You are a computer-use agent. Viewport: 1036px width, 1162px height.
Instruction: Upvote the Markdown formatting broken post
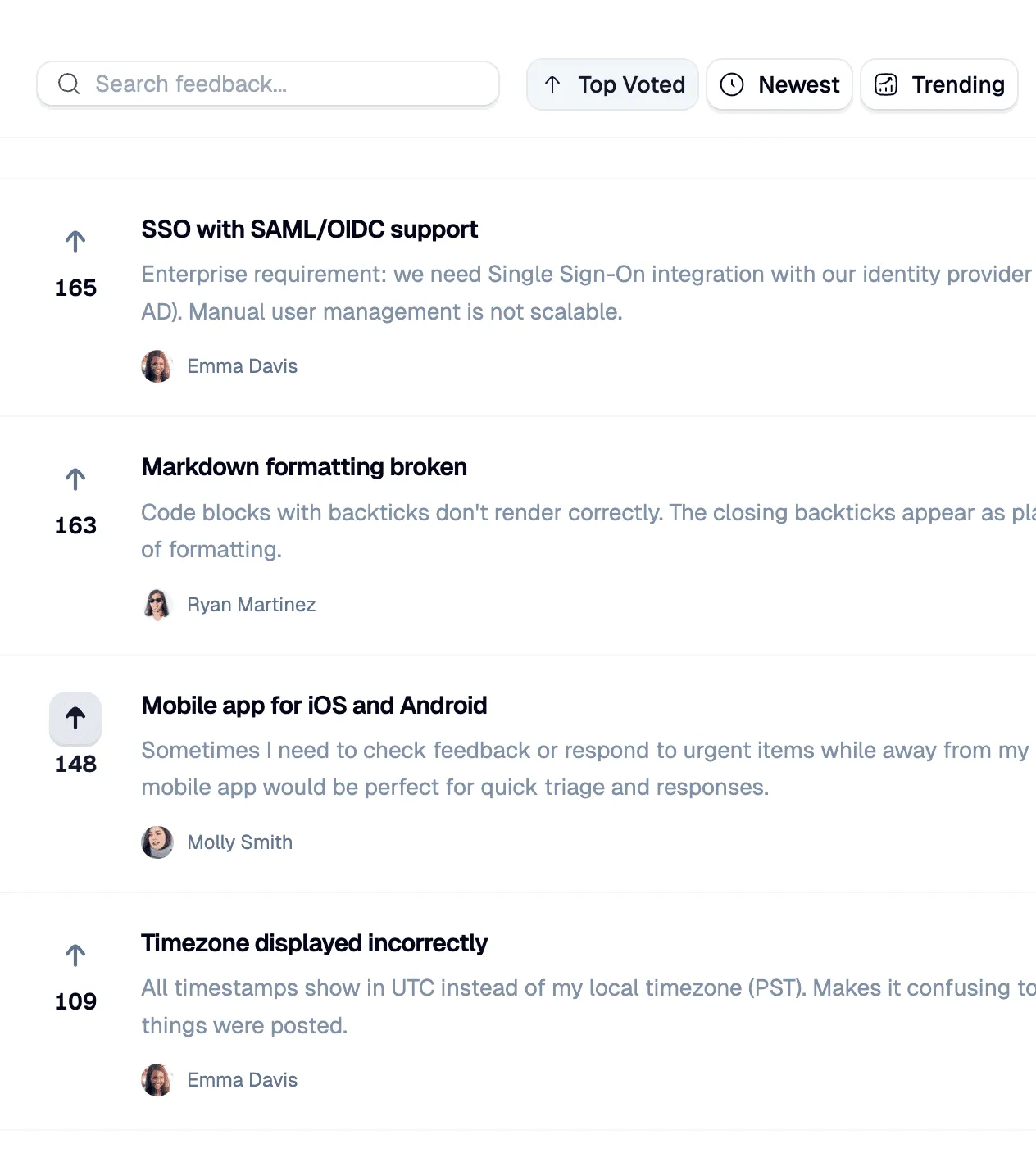tap(75, 479)
